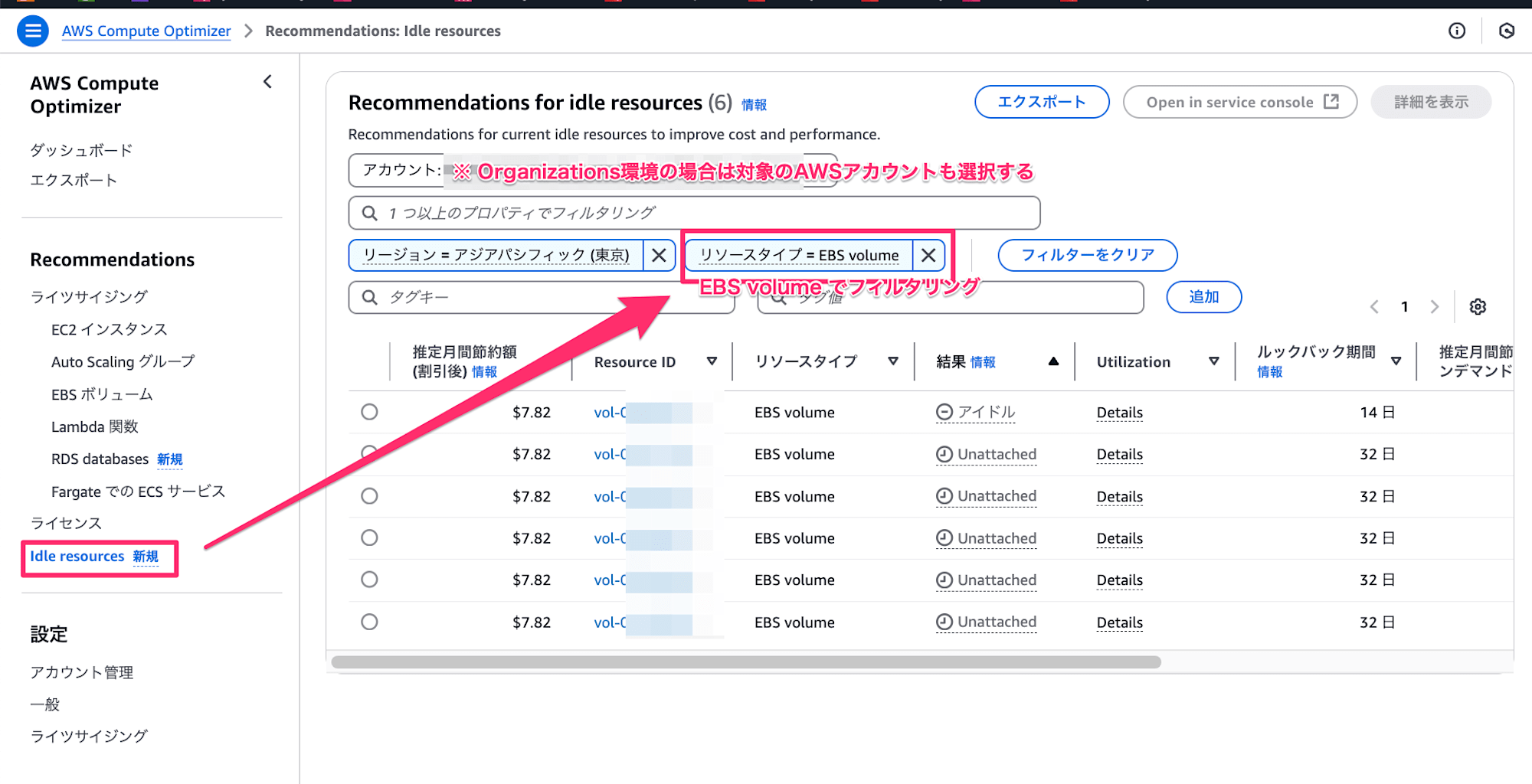Click 詳細を表示 button

pyautogui.click(x=1431, y=102)
